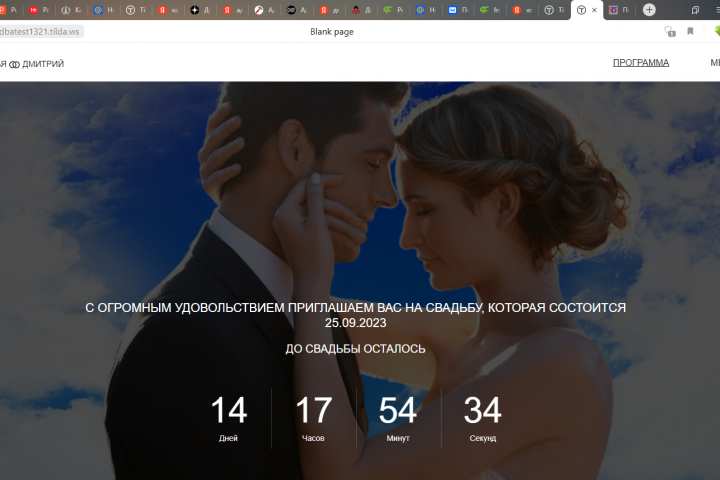This screenshot has height=480, width=720.
Task: Click the protection icon with badge 1
Action: [670, 32]
